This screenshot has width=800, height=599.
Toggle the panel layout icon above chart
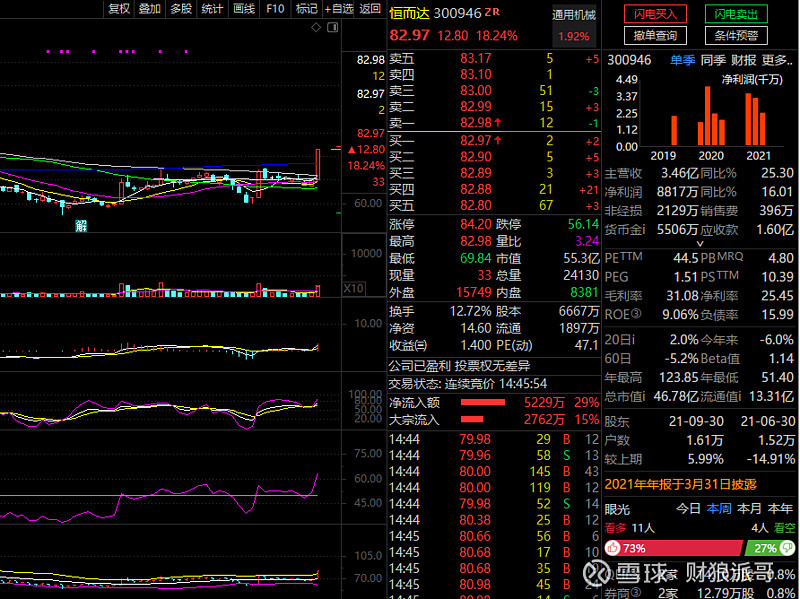333,27
